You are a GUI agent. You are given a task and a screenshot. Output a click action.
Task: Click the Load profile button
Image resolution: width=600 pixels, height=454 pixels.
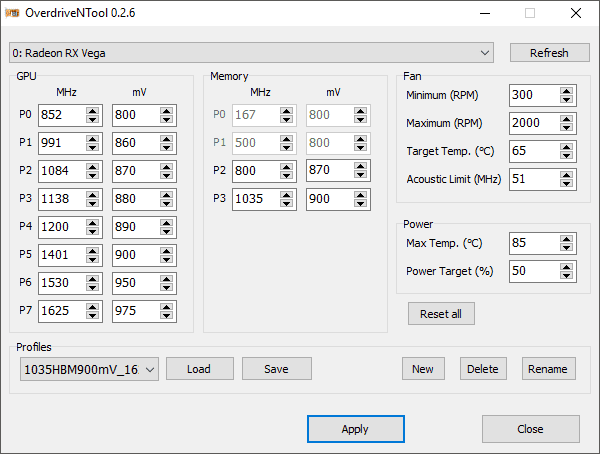[x=200, y=369]
